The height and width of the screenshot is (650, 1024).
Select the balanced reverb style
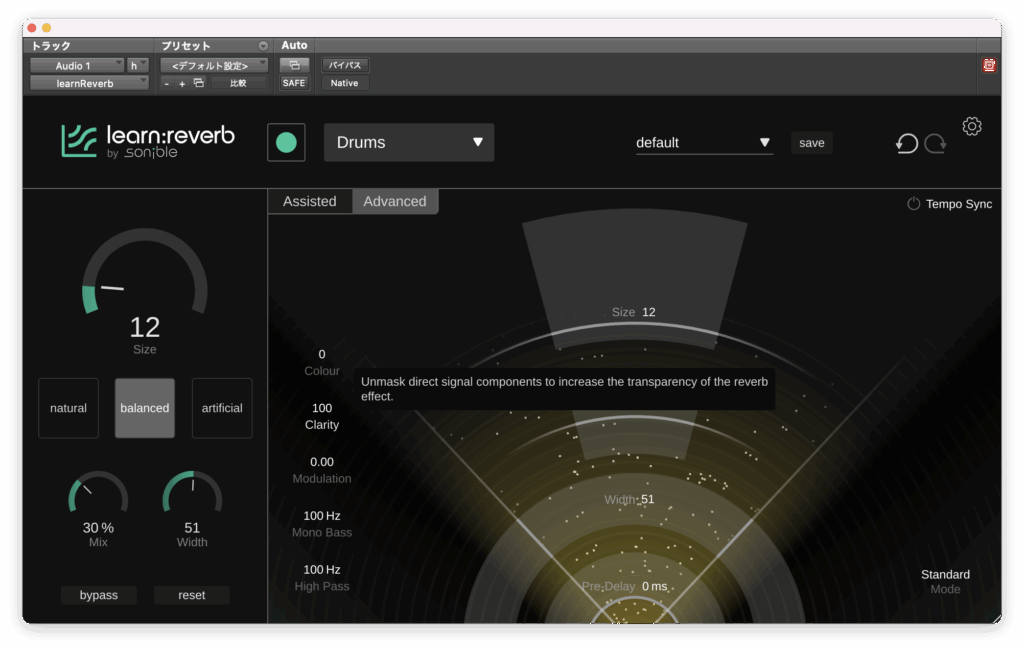145,408
